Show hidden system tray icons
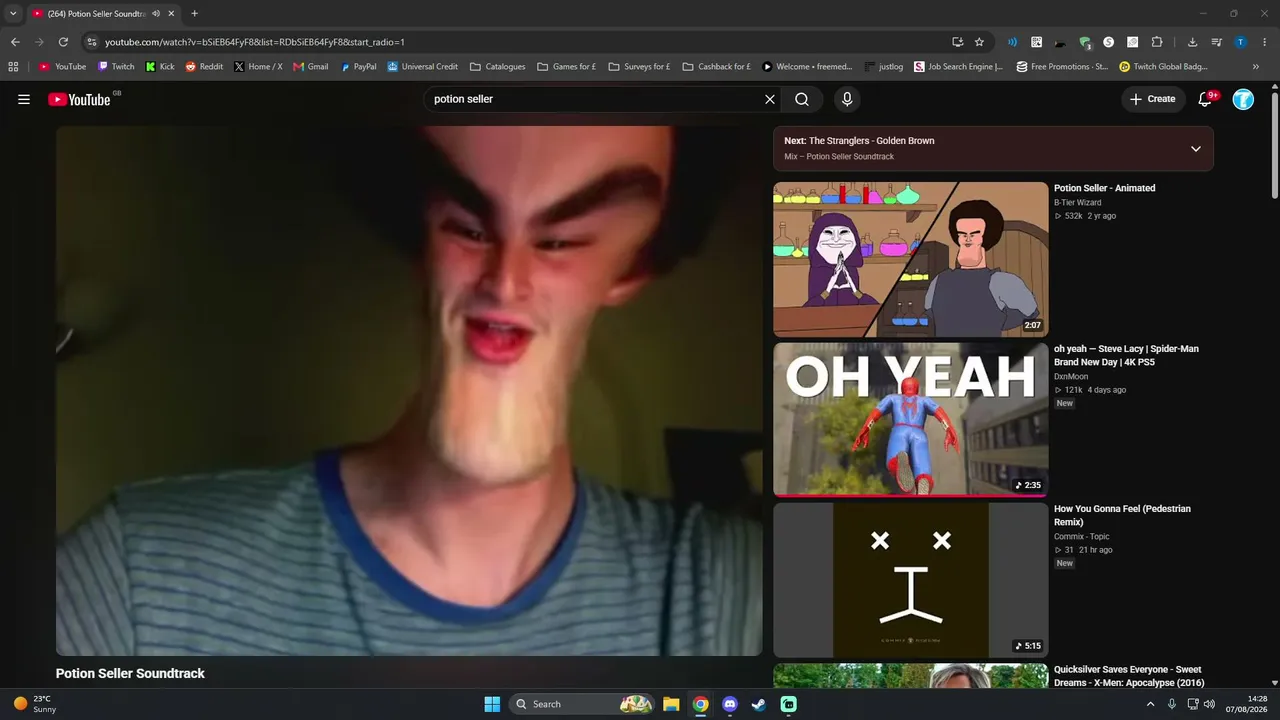Viewport: 1280px width, 720px height. 1150,704
